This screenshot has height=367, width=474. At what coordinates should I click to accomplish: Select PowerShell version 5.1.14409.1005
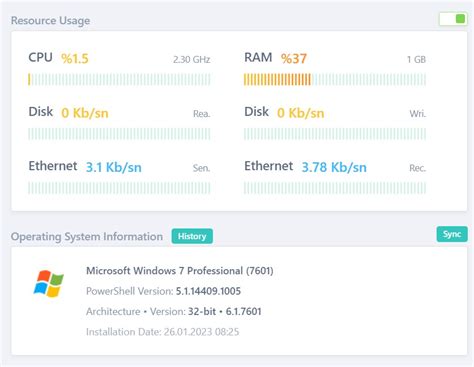point(208,291)
